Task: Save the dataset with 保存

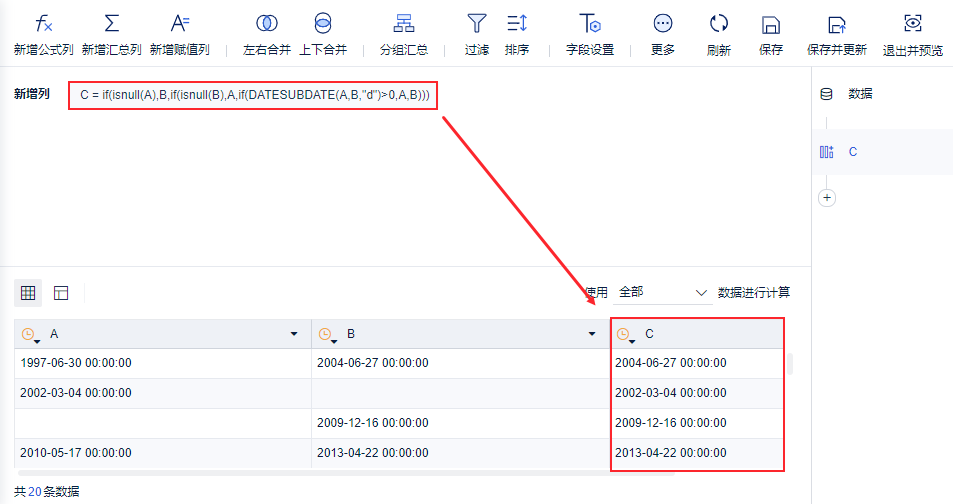Action: tap(771, 35)
